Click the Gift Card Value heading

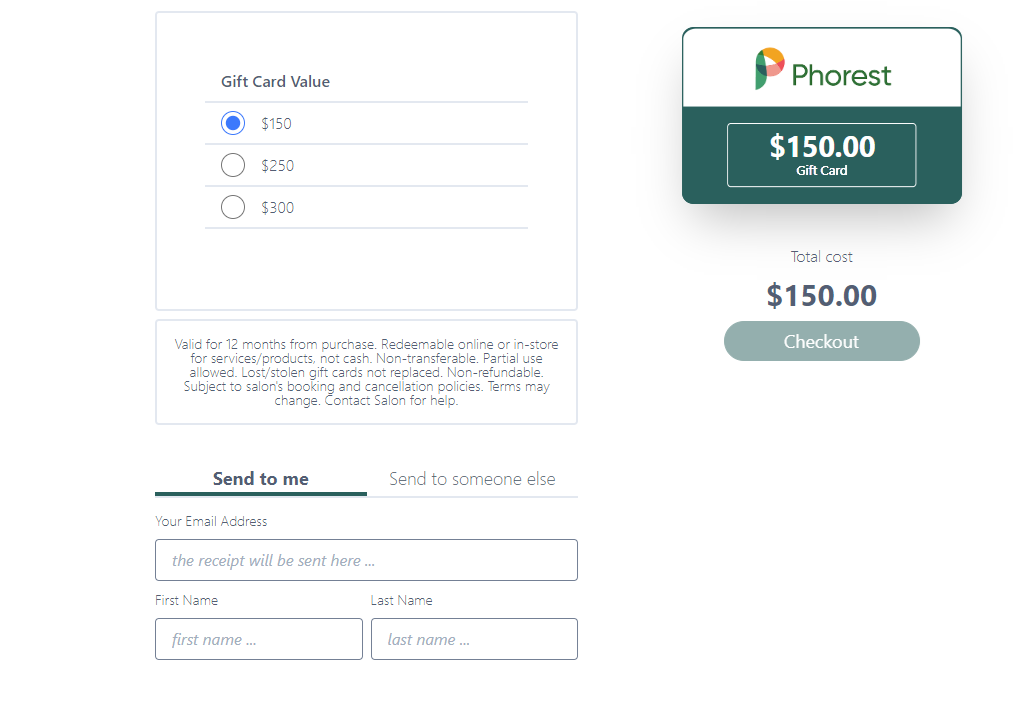[275, 81]
